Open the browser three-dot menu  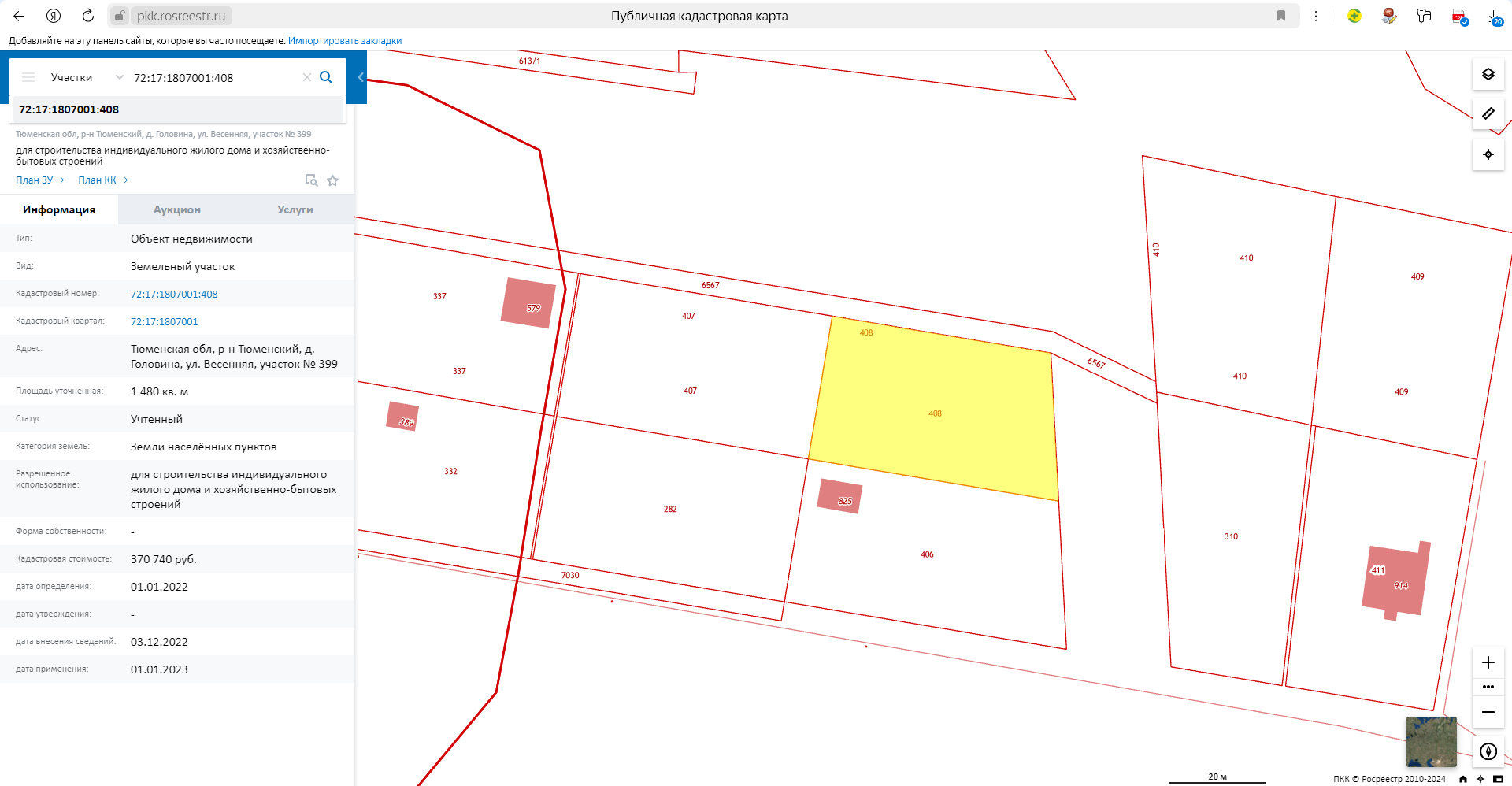[x=1316, y=16]
